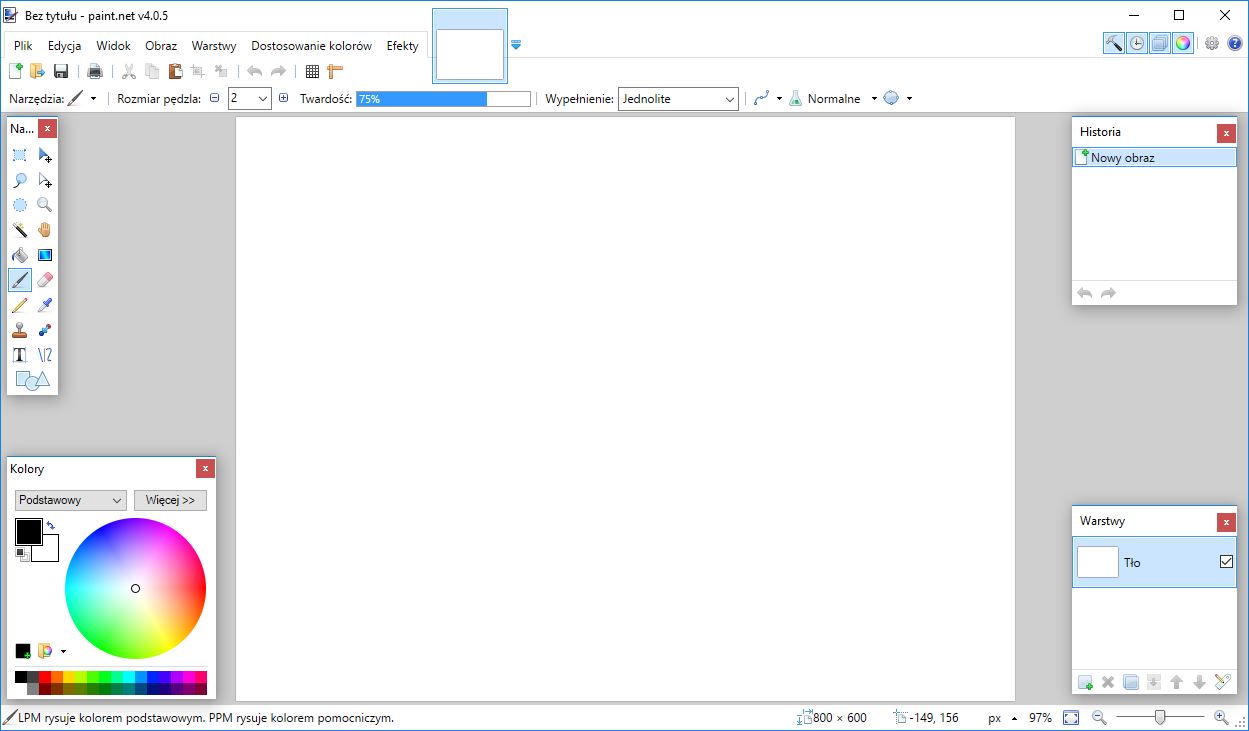Expand the image list arrow
Image resolution: width=1249 pixels, height=731 pixels.
(516, 45)
